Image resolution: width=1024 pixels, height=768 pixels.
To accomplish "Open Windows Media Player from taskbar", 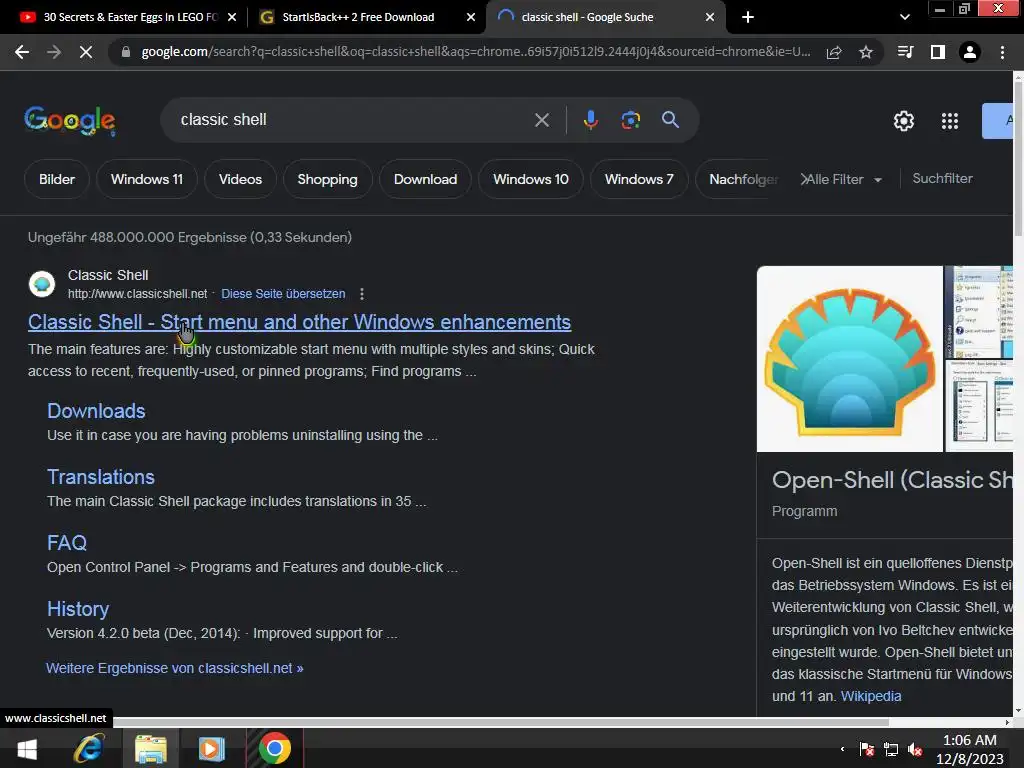I will click(x=211, y=748).
